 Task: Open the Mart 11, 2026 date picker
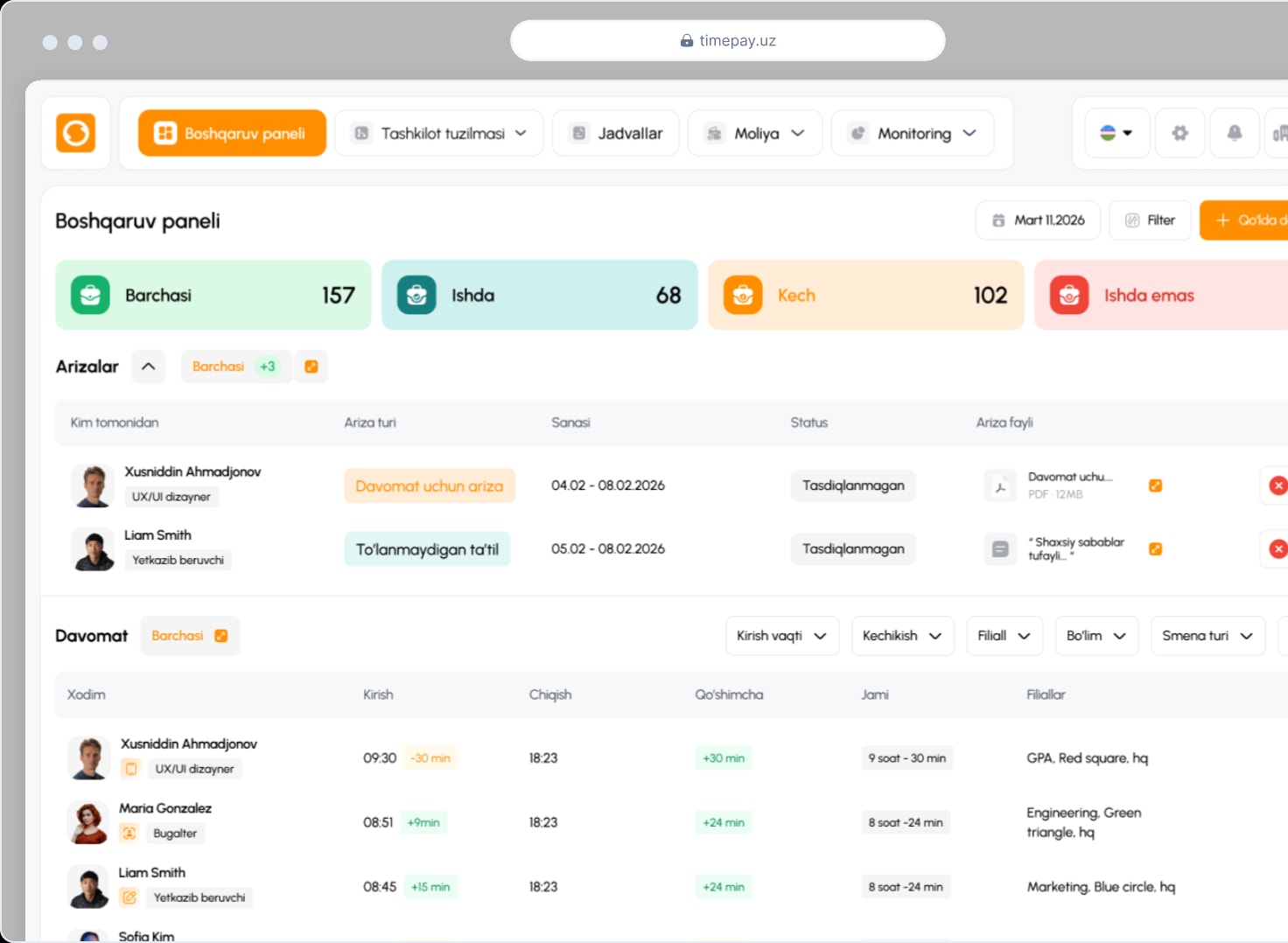pos(1039,220)
